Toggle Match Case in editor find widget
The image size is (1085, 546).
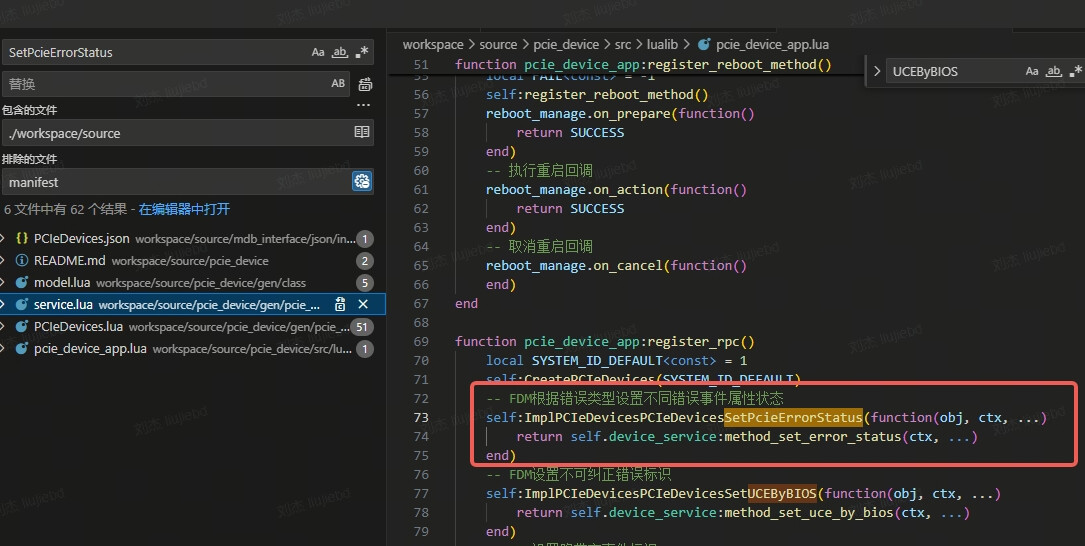pyautogui.click(x=1032, y=72)
